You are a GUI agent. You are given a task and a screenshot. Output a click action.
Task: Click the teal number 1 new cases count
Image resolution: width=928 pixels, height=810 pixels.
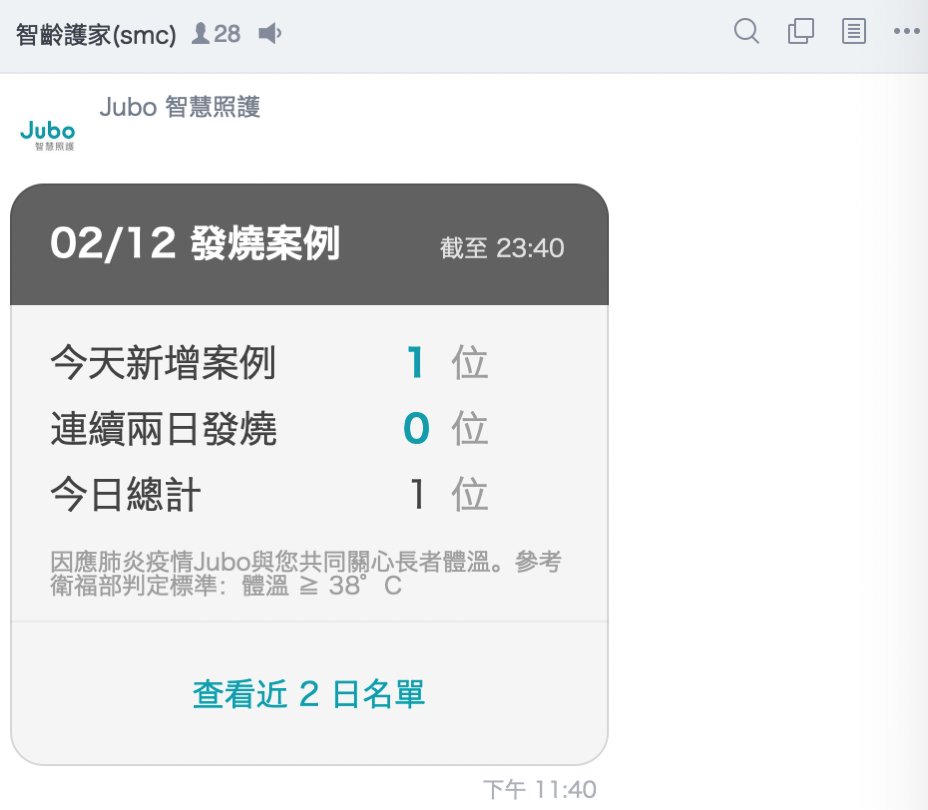pyautogui.click(x=415, y=362)
